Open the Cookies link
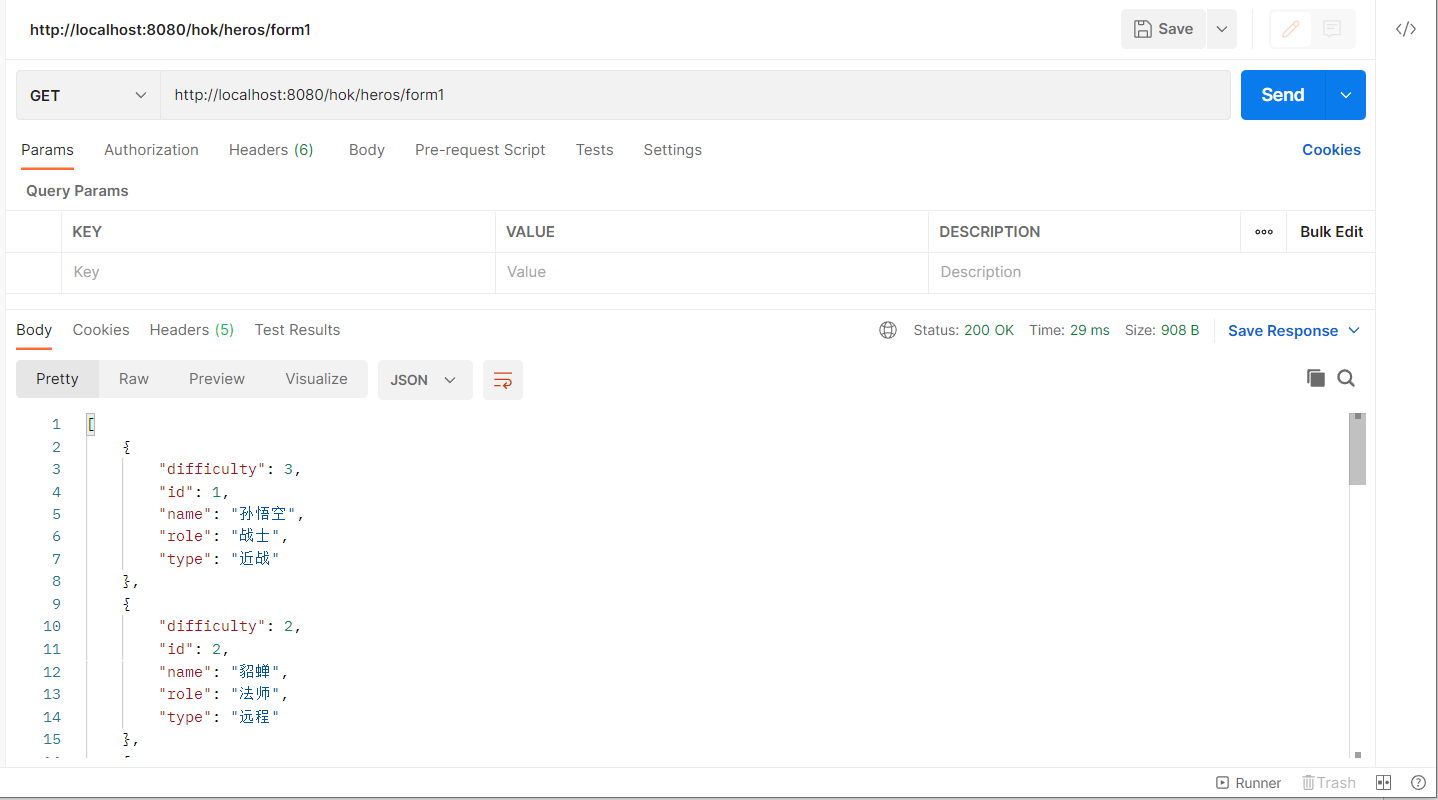The height and width of the screenshot is (800, 1438). [1331, 150]
